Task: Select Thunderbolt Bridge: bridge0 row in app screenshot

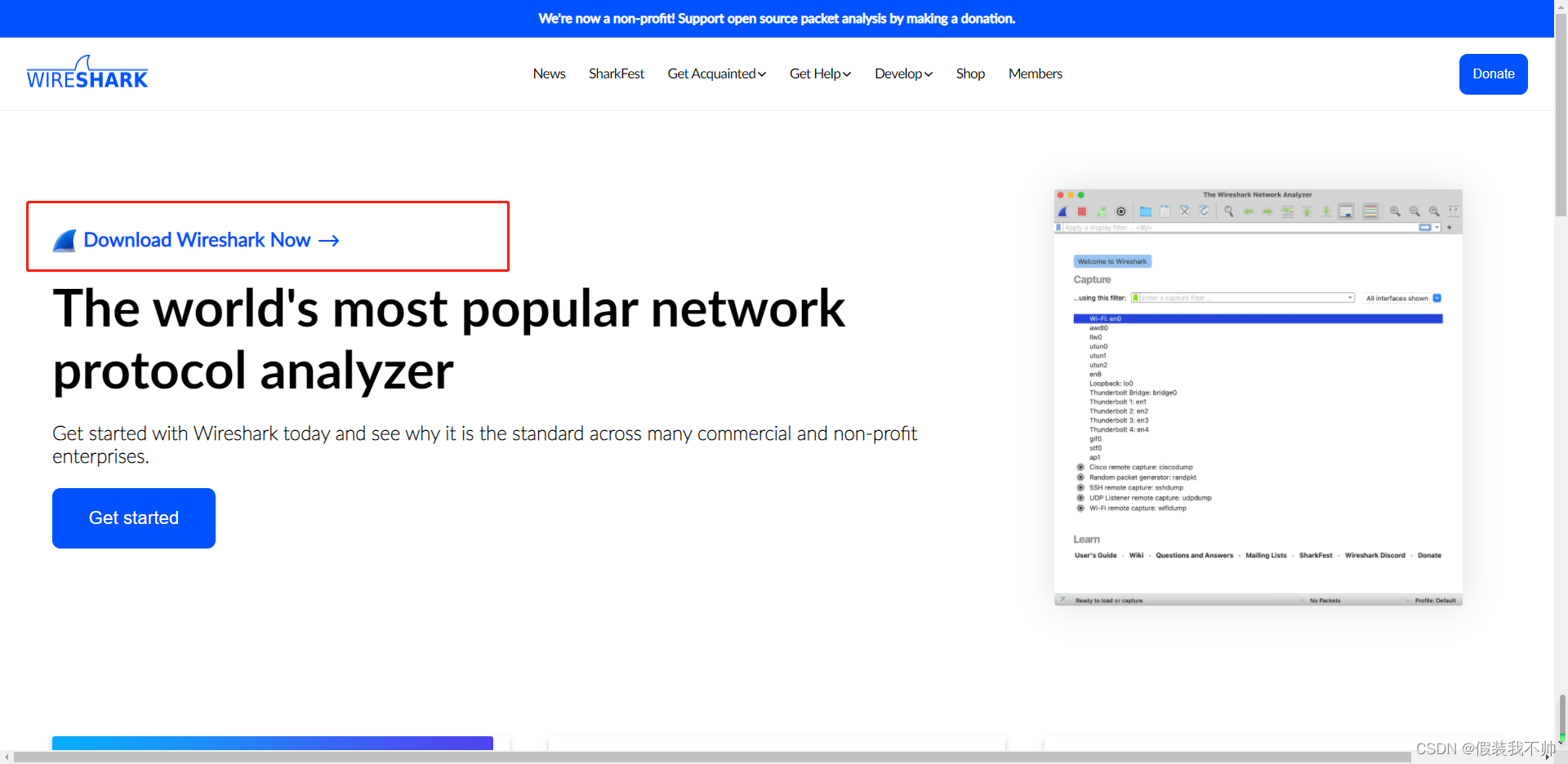Action: (1133, 393)
